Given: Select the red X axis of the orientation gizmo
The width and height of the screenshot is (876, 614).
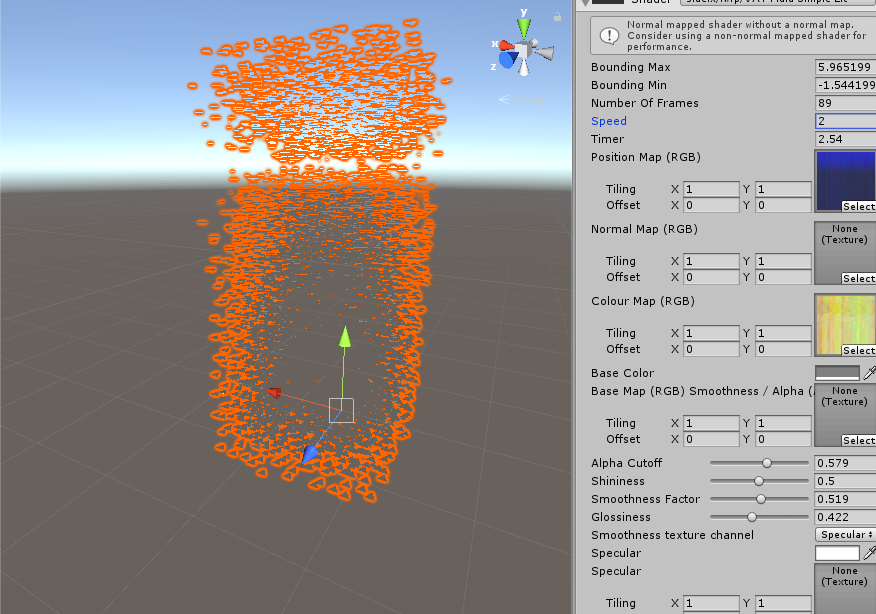Looking at the screenshot, I should [504, 44].
